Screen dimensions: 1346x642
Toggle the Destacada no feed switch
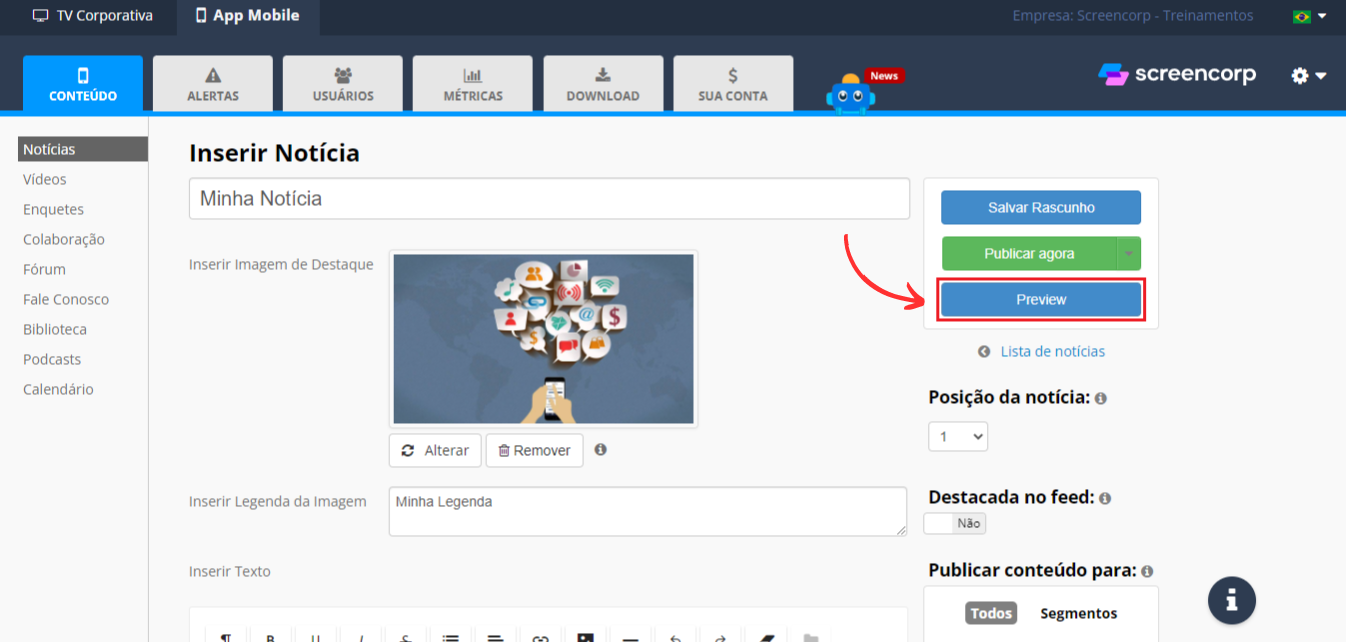coord(955,523)
